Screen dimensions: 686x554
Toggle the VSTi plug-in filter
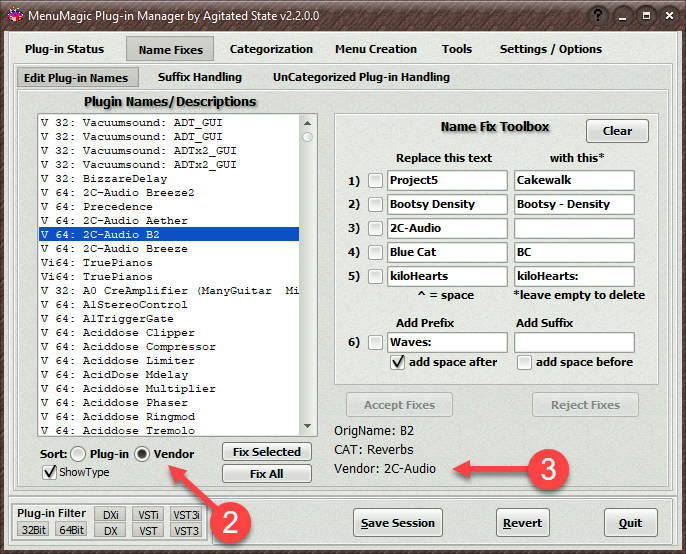pos(148,515)
